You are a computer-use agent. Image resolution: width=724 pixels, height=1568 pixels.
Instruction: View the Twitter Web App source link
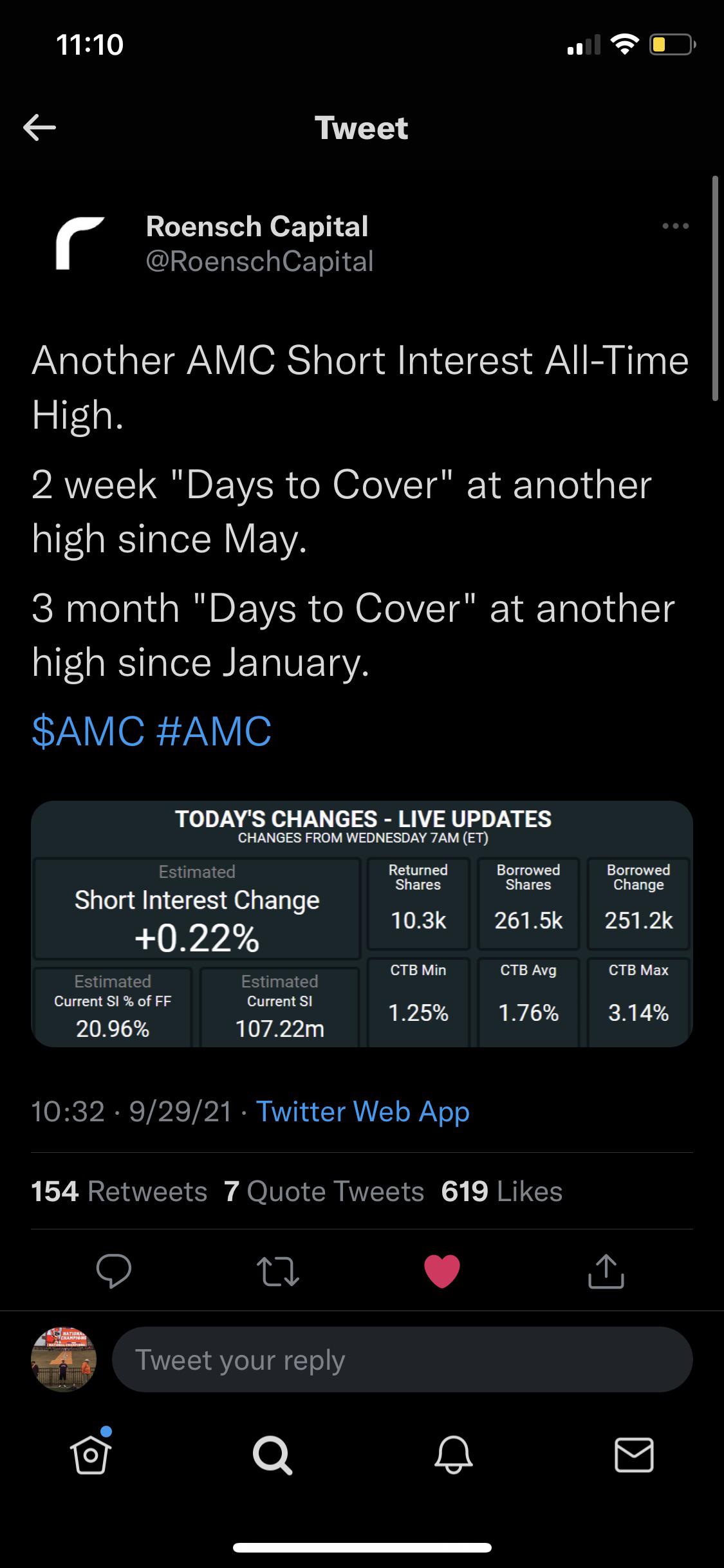pos(362,1110)
